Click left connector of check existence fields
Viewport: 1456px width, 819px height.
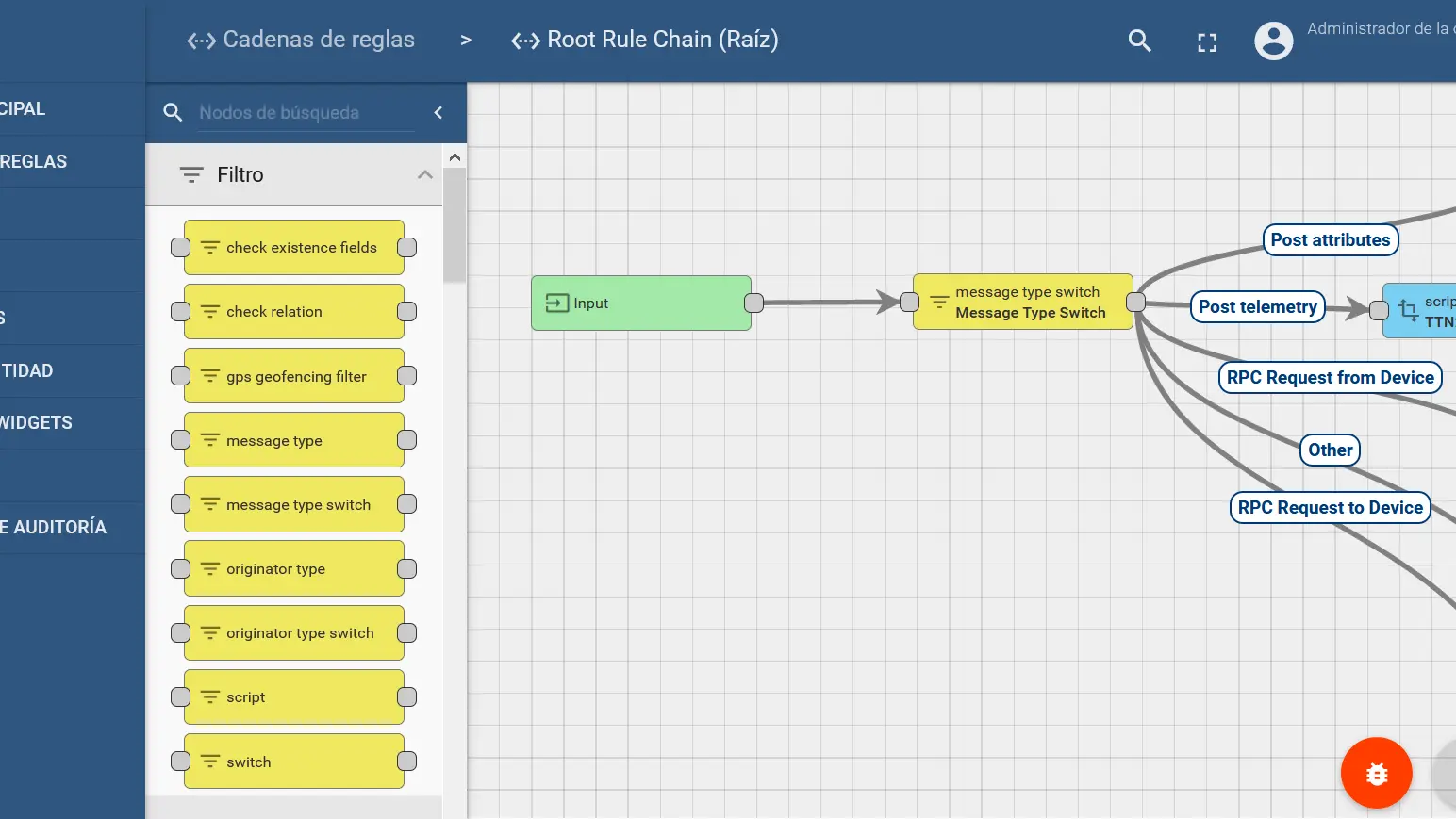[x=180, y=248]
